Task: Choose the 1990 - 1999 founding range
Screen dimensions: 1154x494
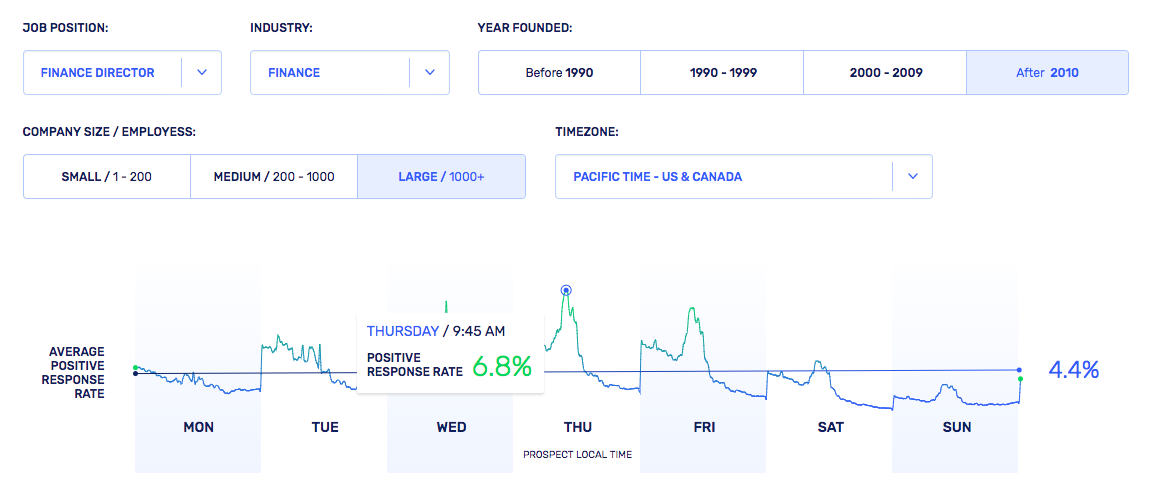Action: coord(721,73)
